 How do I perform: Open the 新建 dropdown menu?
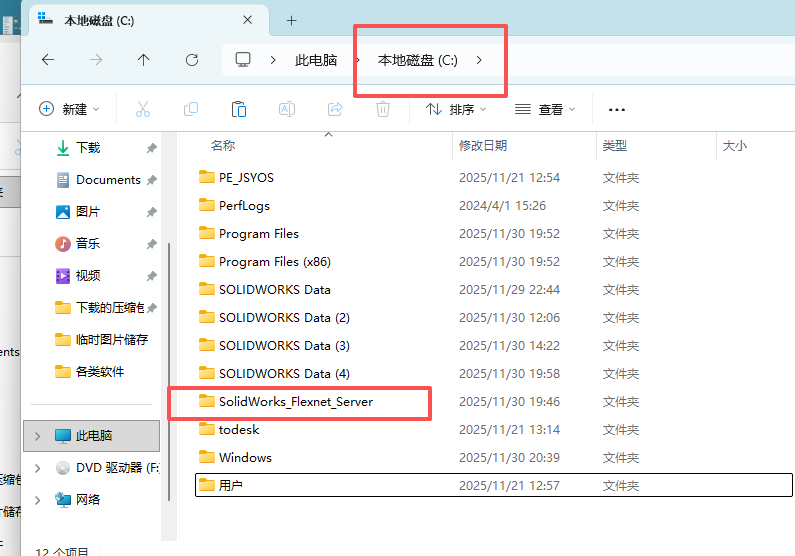[69, 109]
